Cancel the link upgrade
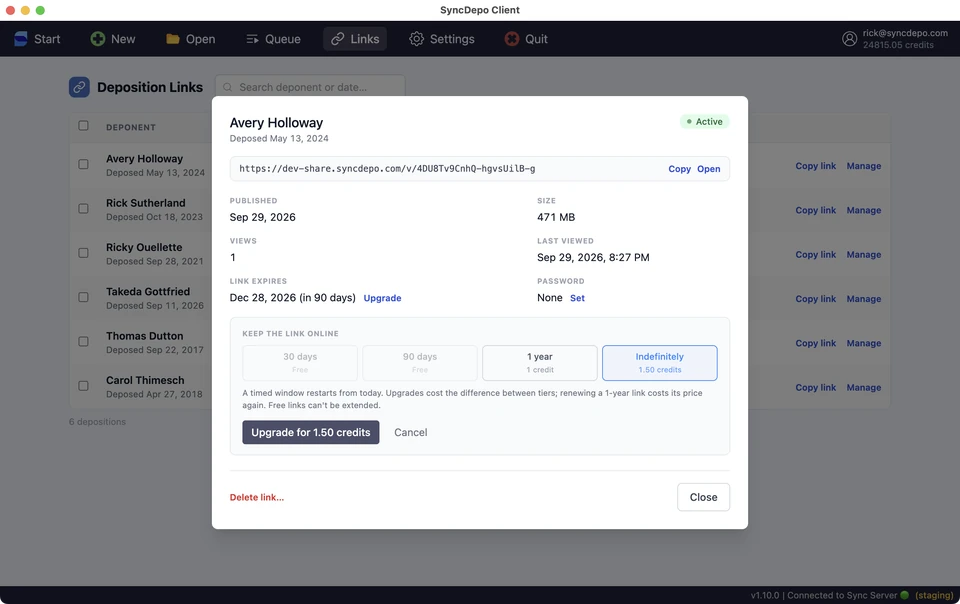The height and width of the screenshot is (604, 960). [411, 432]
